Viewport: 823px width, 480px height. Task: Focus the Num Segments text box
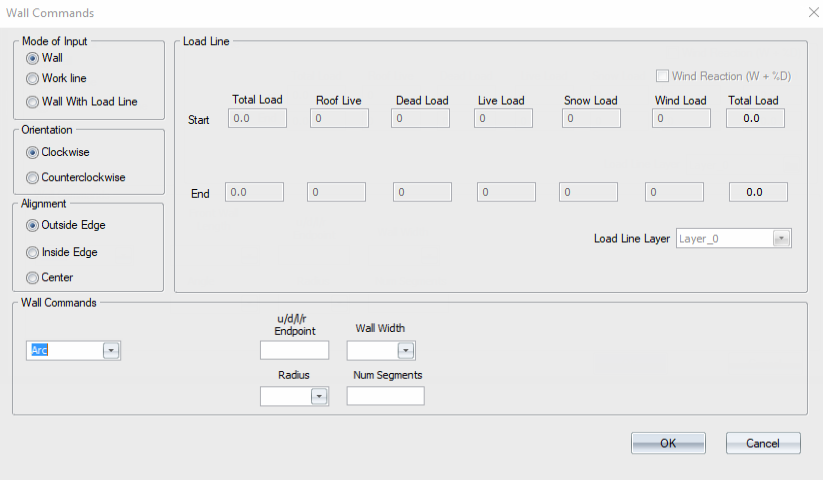click(x=386, y=396)
